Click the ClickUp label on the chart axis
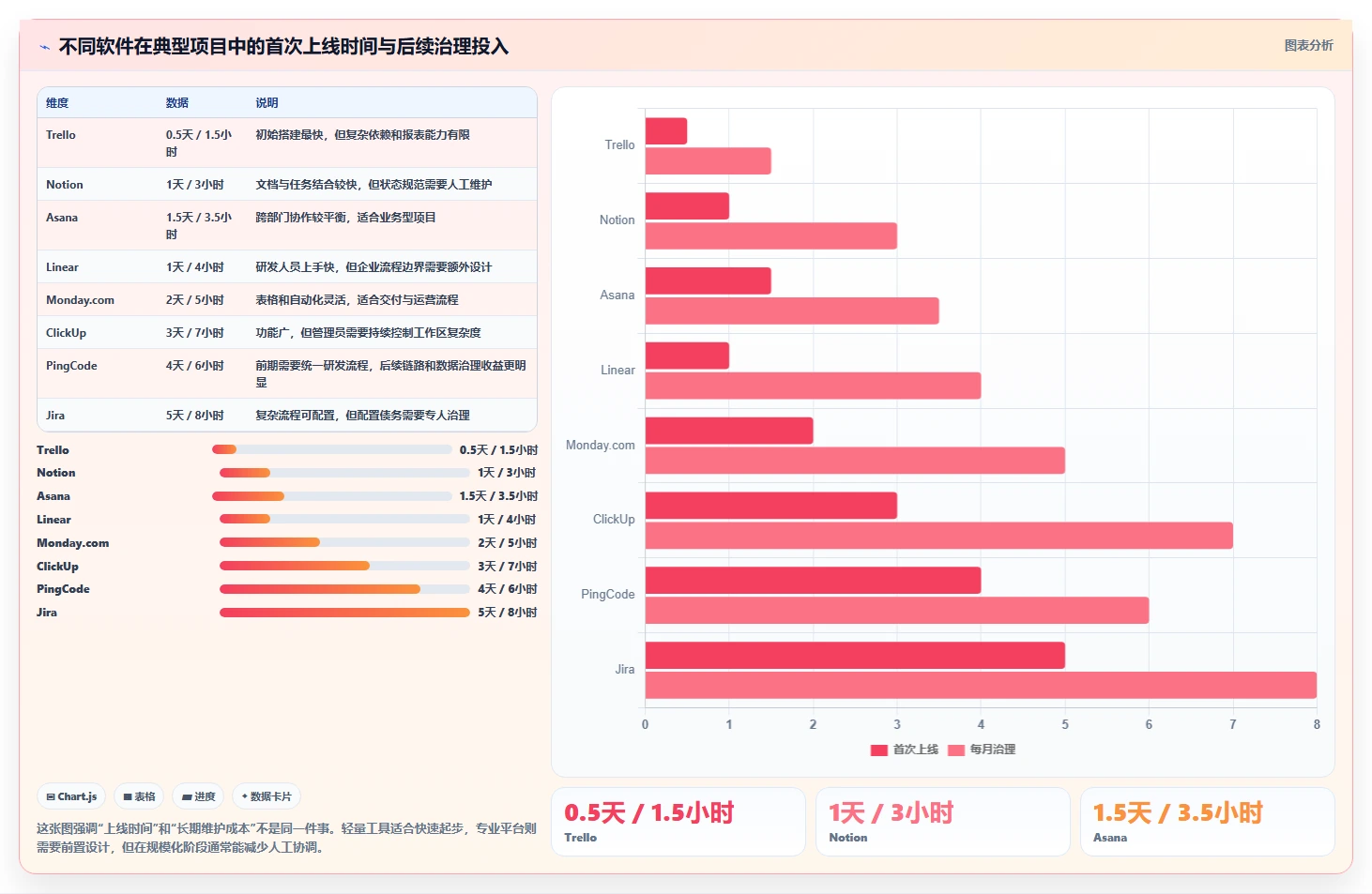The image size is (1372, 894). pyautogui.click(x=614, y=520)
